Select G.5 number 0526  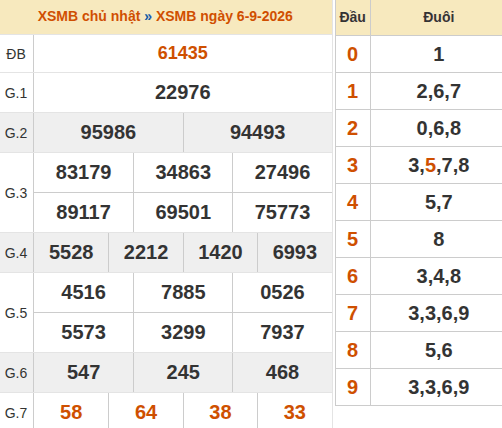(282, 292)
